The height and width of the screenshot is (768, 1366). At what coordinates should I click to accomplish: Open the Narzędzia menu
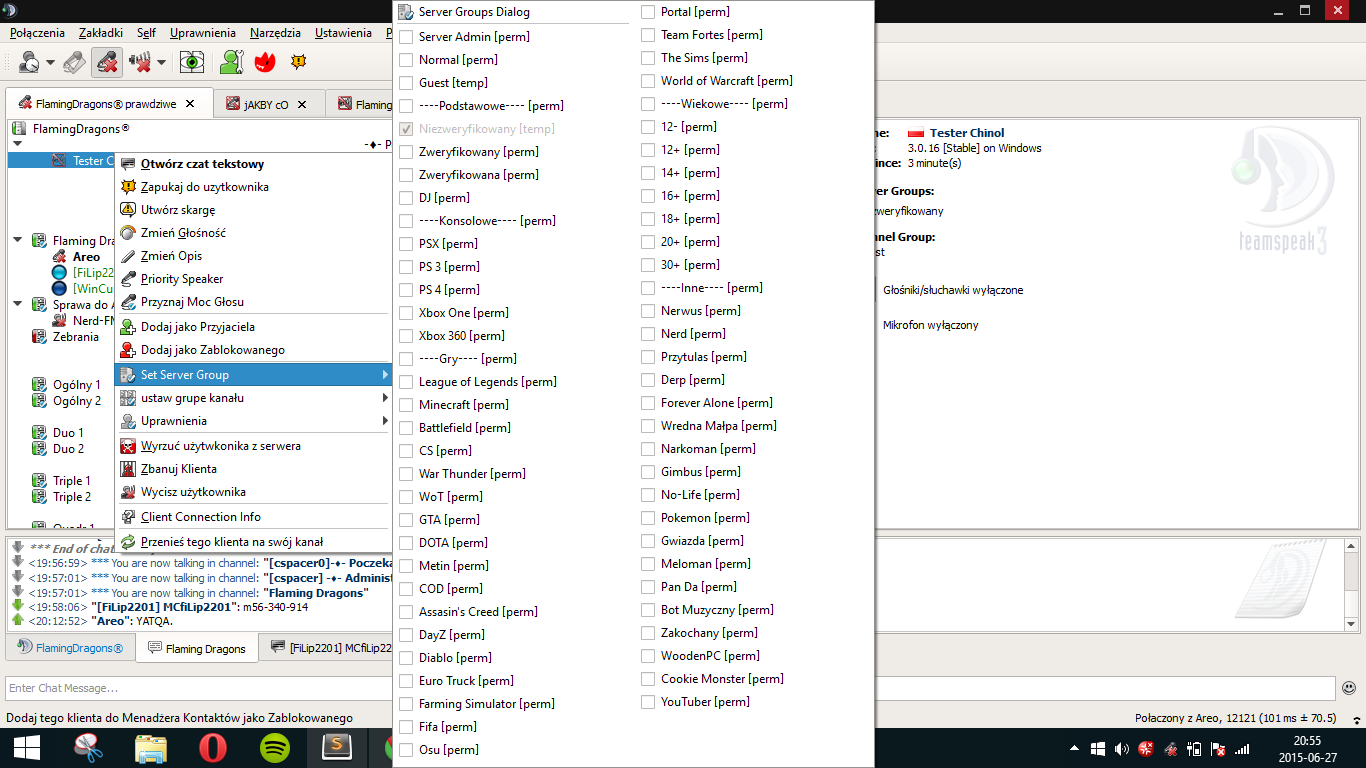point(275,33)
